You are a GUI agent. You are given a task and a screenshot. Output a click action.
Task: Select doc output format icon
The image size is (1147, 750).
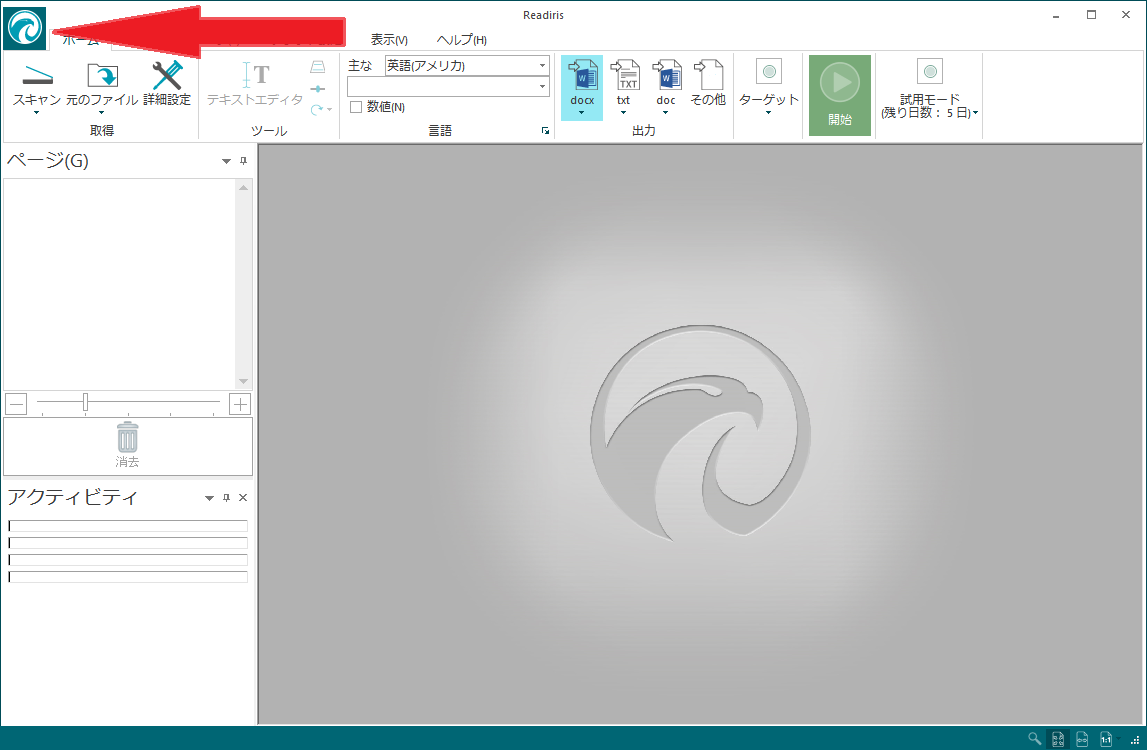click(666, 75)
